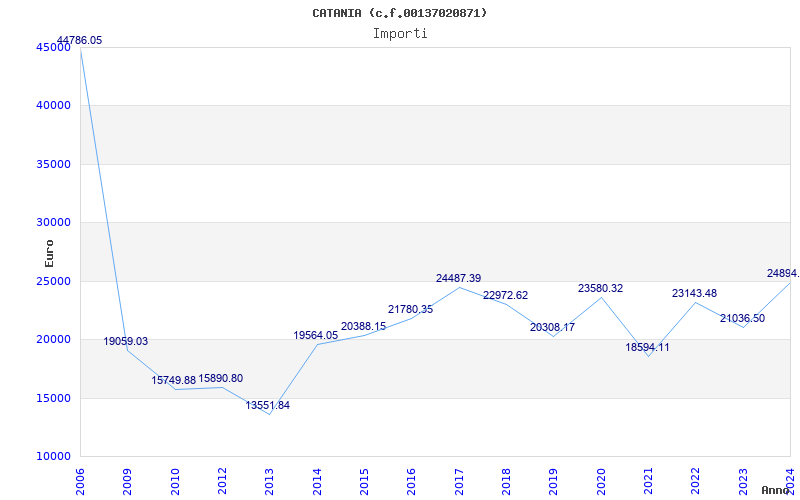The width and height of the screenshot is (800, 500).
Task: Click the x-axis year 2015
Action: coord(364,481)
